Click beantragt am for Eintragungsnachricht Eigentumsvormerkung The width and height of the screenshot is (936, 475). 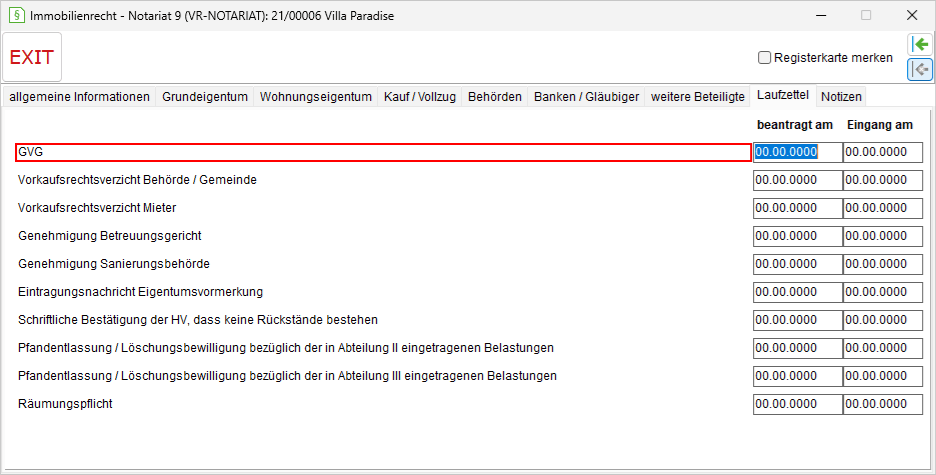coord(798,292)
